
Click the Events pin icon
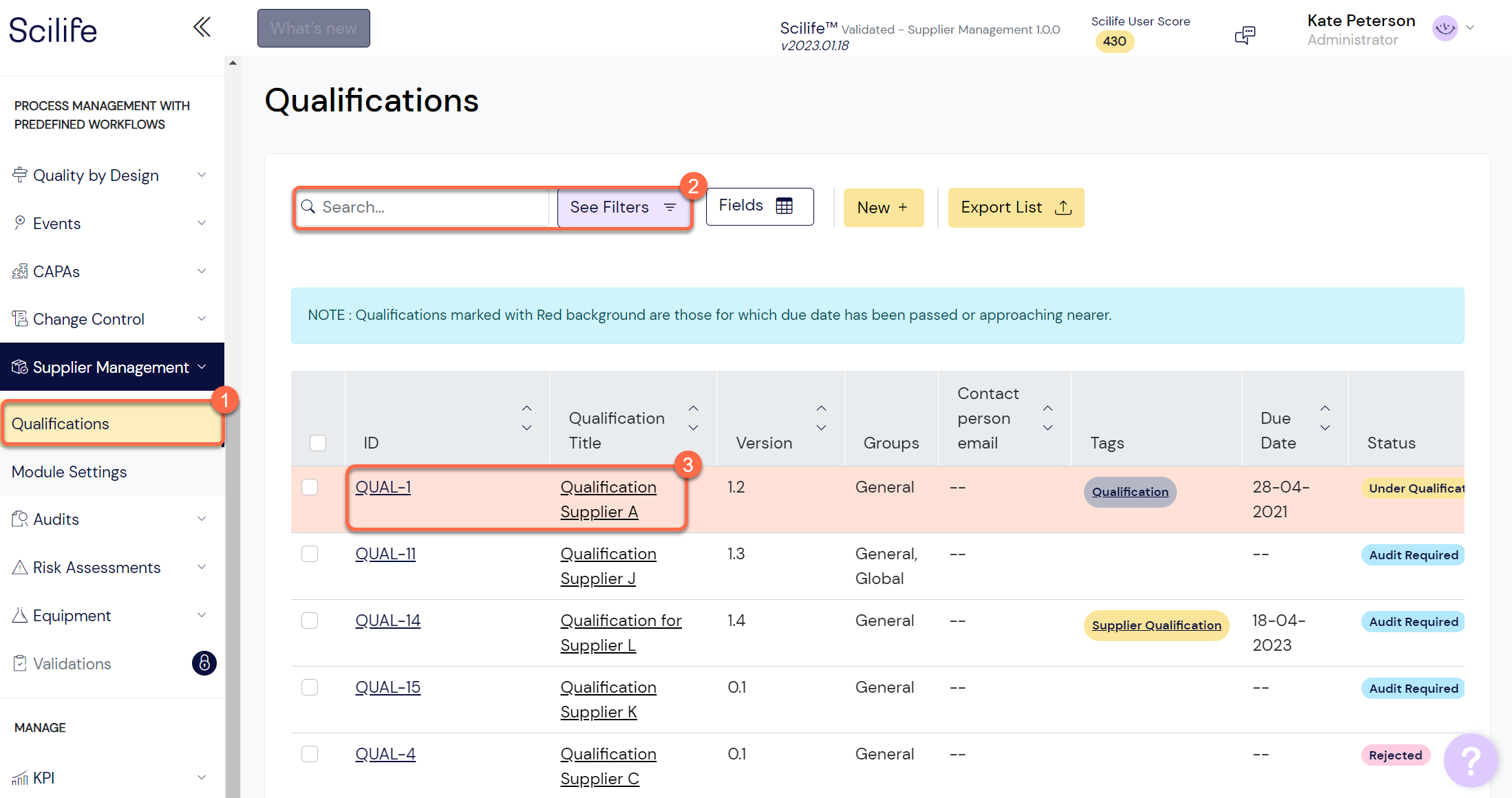20,223
